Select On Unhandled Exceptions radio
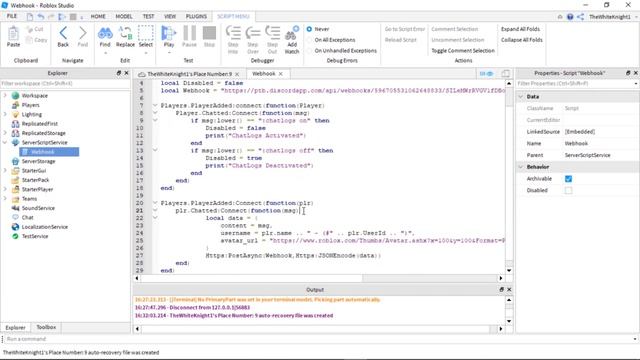 tap(309, 51)
